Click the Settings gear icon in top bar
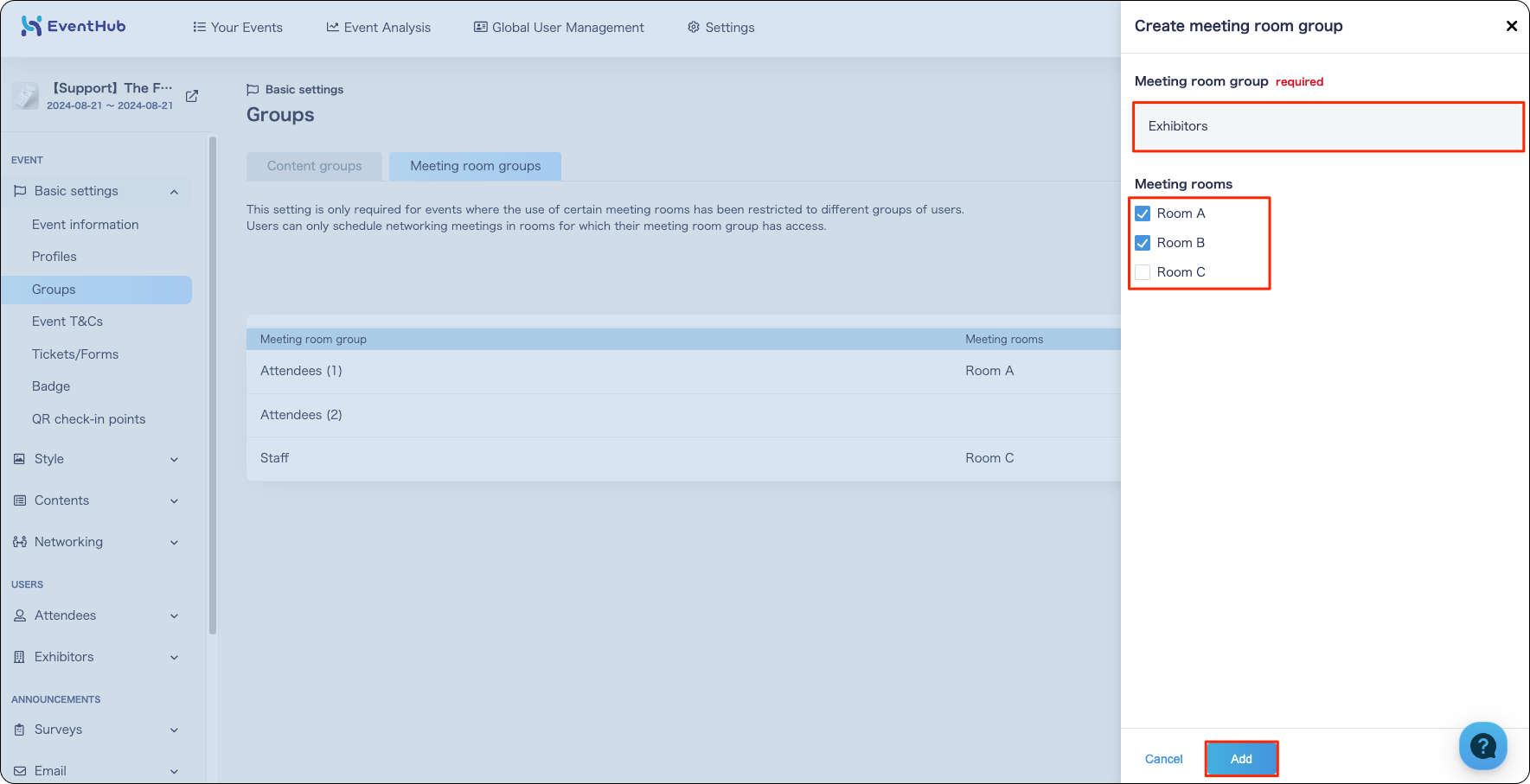Image resolution: width=1530 pixels, height=784 pixels. 694,27
